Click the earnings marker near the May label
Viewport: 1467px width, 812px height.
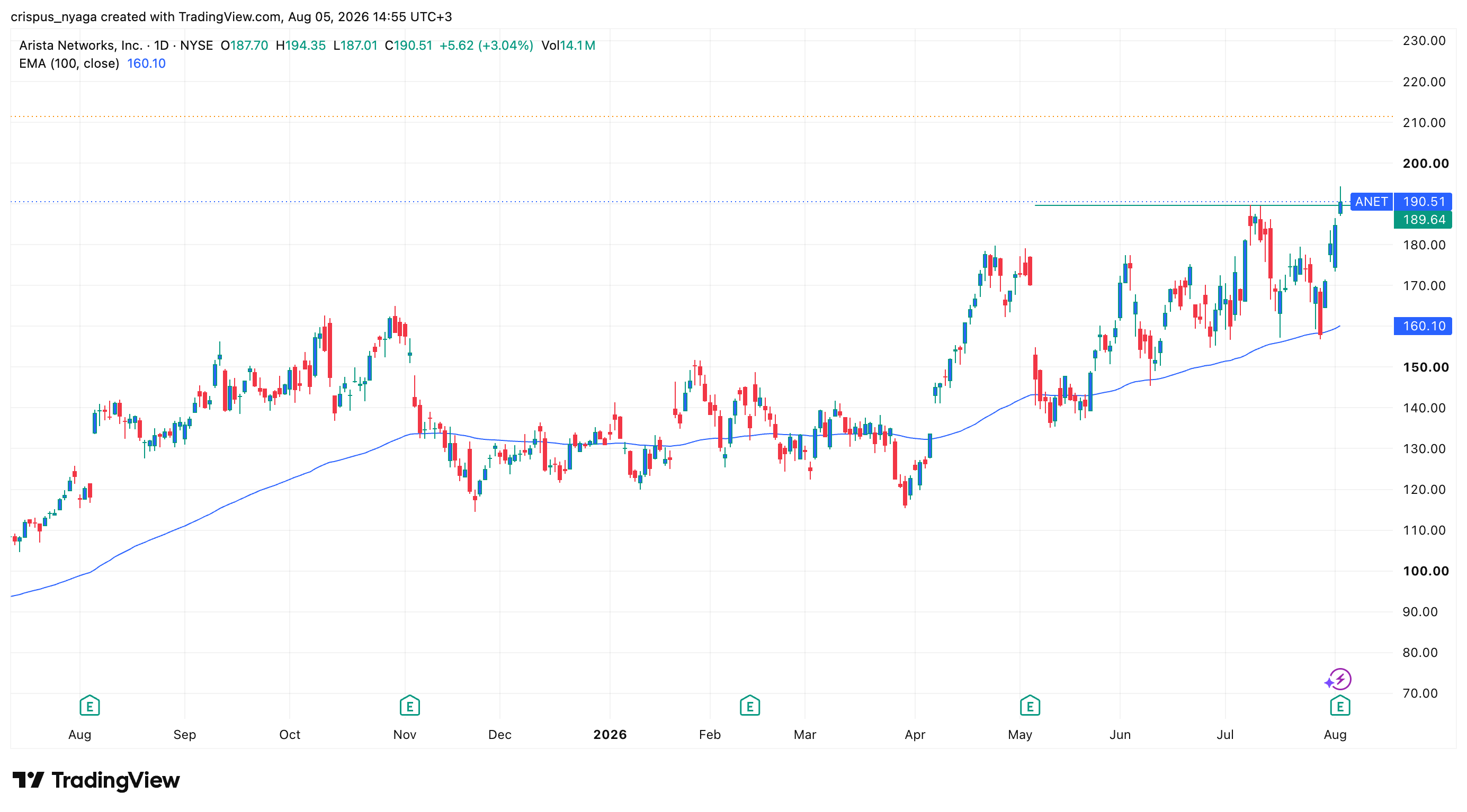(1030, 706)
